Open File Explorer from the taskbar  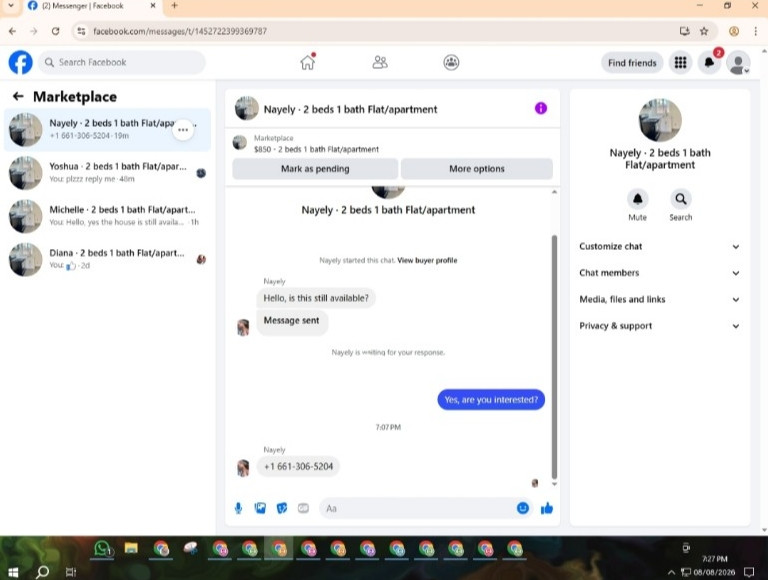click(x=131, y=548)
